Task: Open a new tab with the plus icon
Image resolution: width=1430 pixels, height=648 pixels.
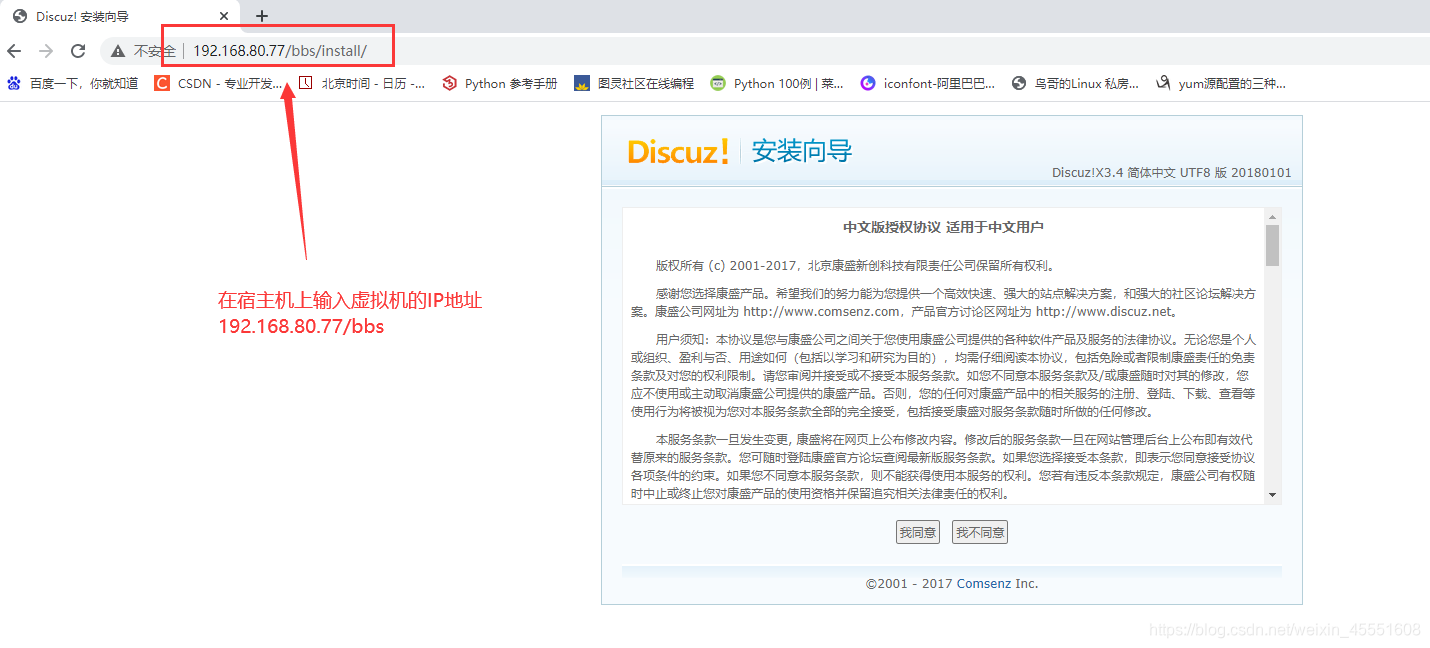Action: 262,16
